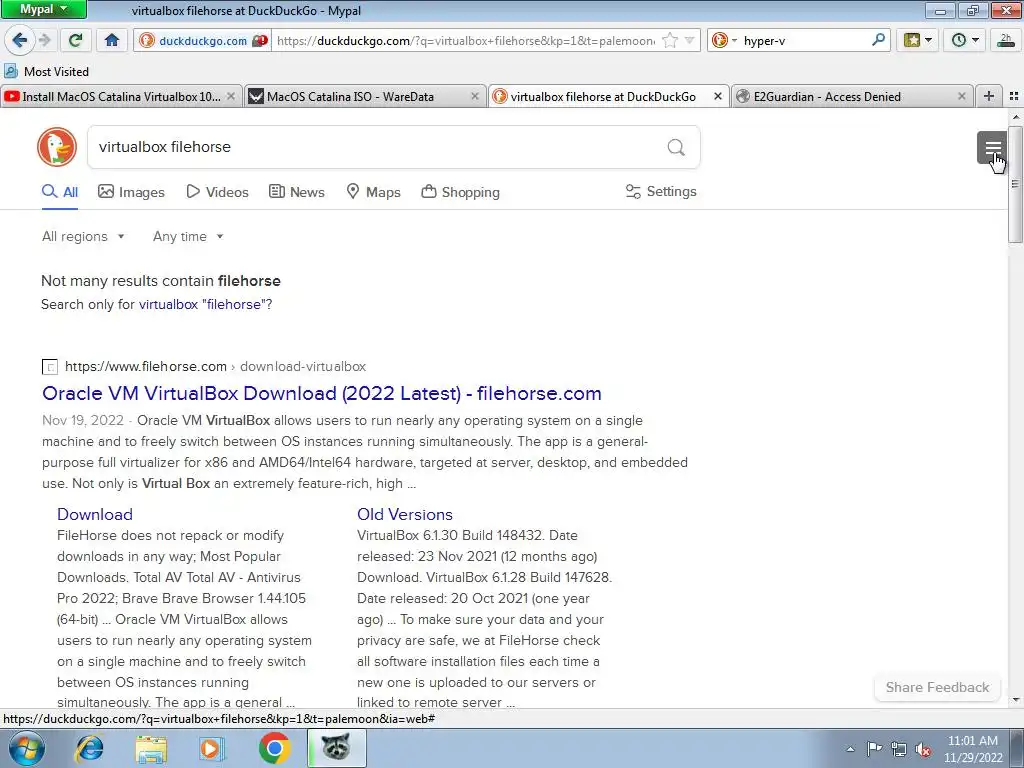Click the Share Feedback button
This screenshot has height=768, width=1024.
pyautogui.click(x=937, y=687)
